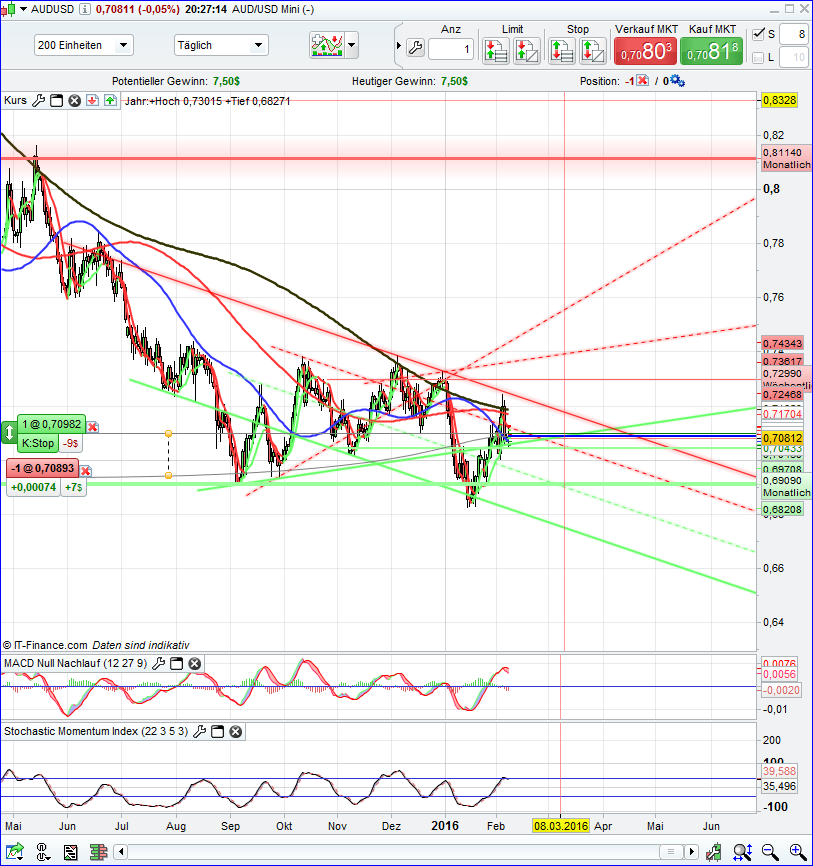Screen dimensions: 813x866
Task: Expand the arrow next to the indicators icon
Action: 351,45
